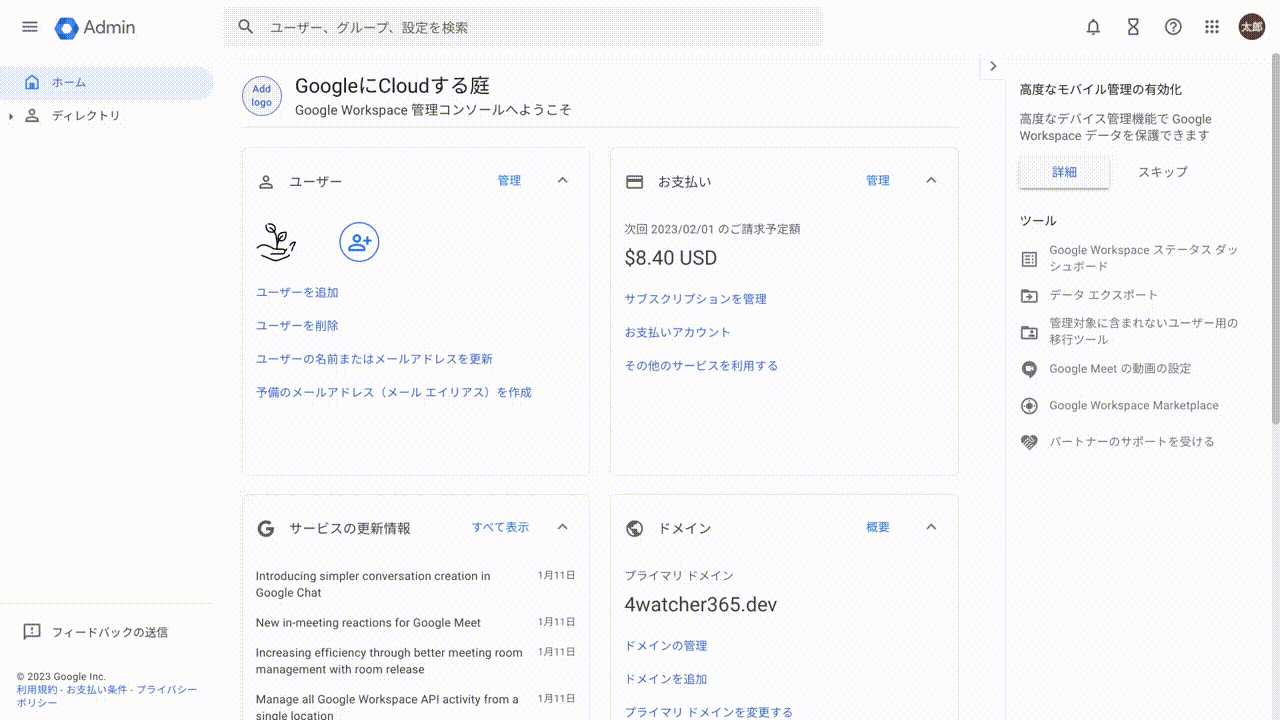Click 予備のメールアドレス（メール エイリアス）を作成
The width and height of the screenshot is (1280, 720).
click(x=394, y=393)
